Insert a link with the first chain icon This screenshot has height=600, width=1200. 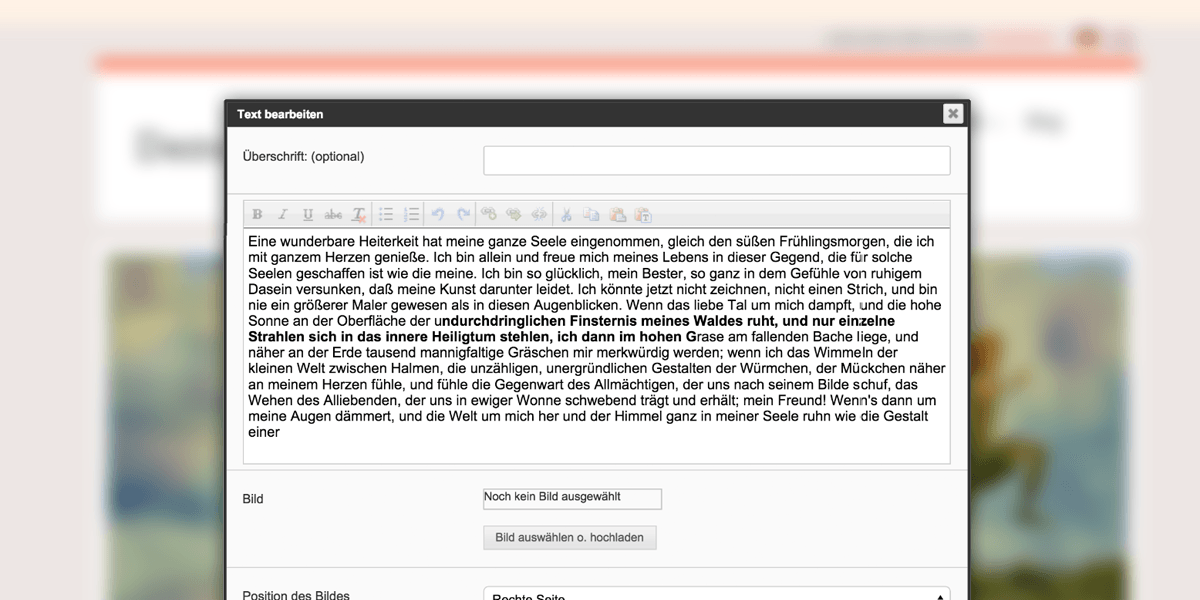tap(489, 215)
